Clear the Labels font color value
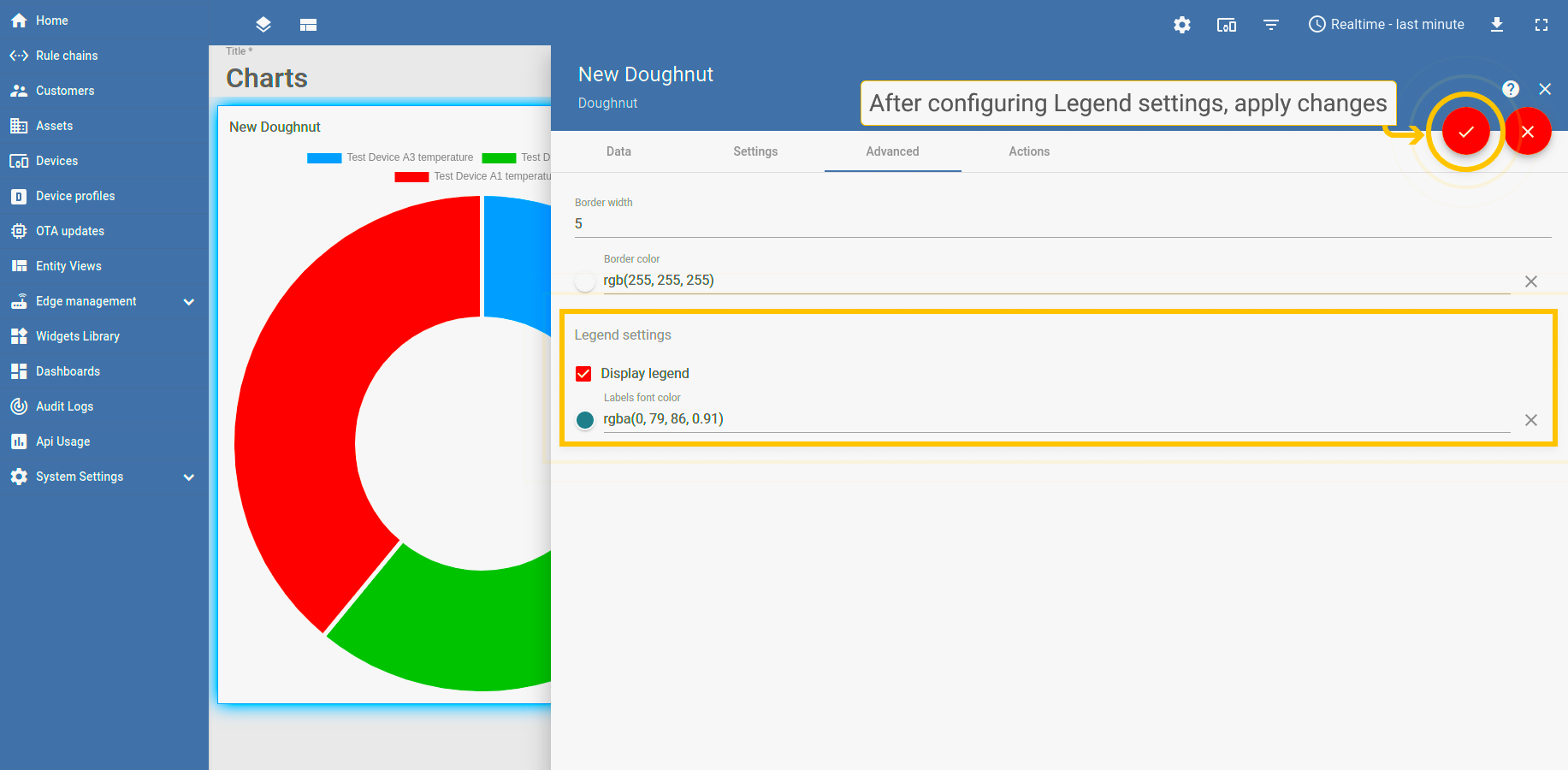Image resolution: width=1568 pixels, height=770 pixels. tap(1531, 420)
